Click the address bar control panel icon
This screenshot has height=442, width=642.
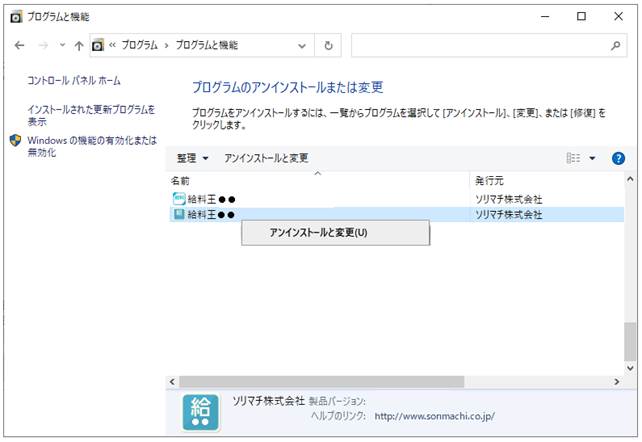coord(98,45)
